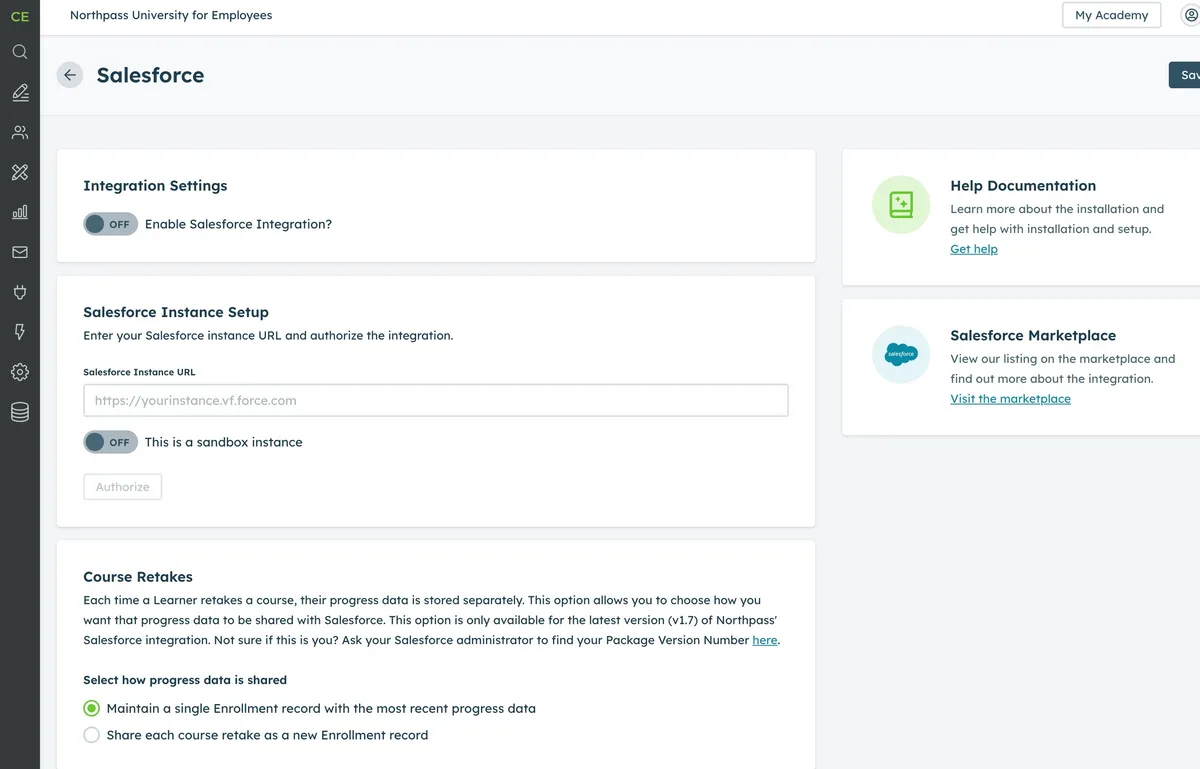1200x769 pixels.
Task: Open the People sidebar icon
Action: click(x=19, y=132)
